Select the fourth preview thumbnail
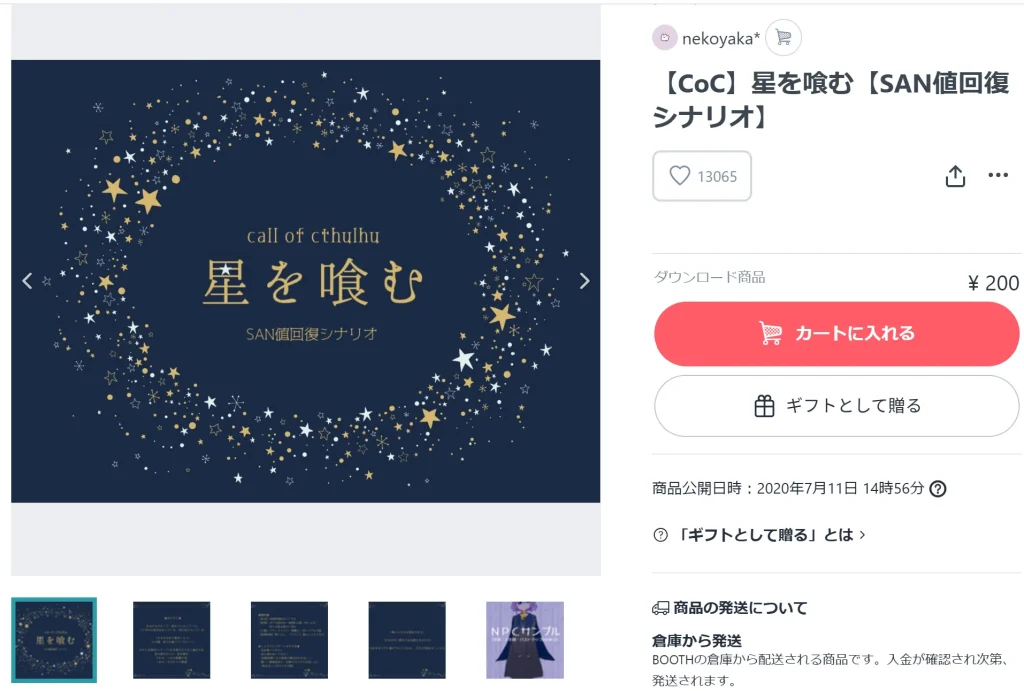 pyautogui.click(x=407, y=640)
